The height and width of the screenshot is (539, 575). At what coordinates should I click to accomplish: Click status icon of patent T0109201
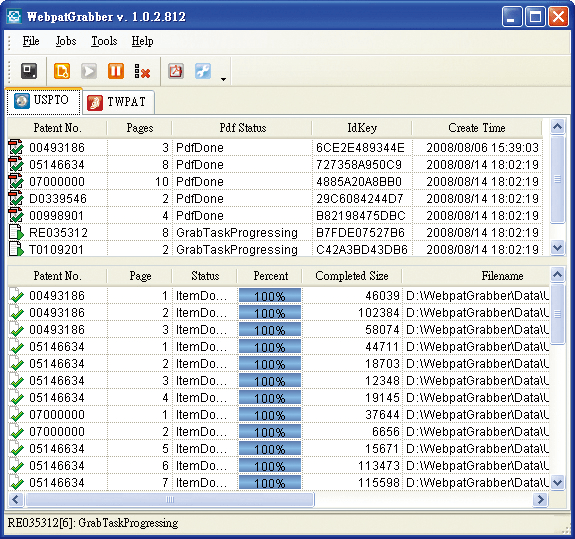coord(16,249)
